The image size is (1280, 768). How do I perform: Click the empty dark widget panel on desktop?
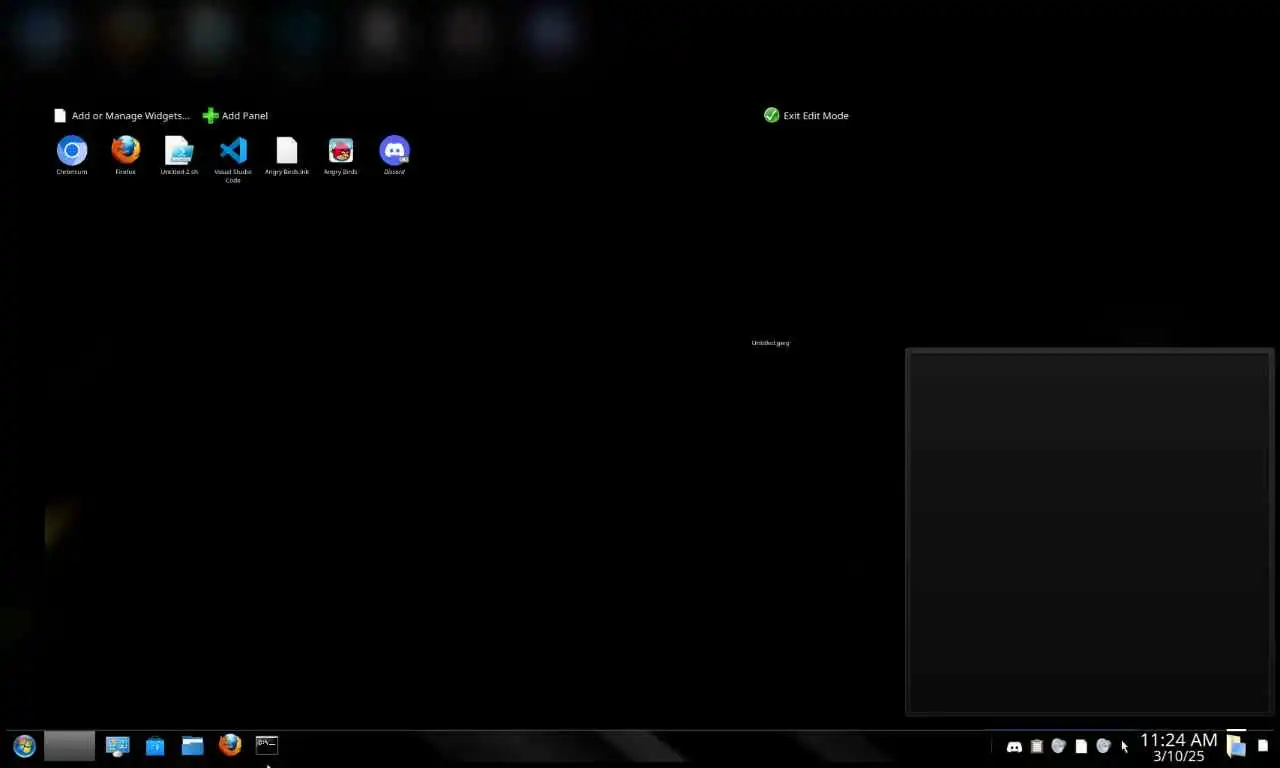(1089, 532)
